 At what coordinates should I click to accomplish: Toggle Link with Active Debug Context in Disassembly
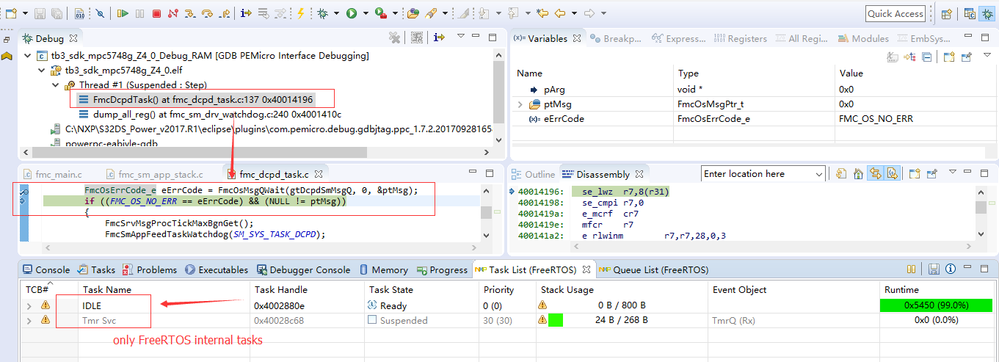coord(875,174)
